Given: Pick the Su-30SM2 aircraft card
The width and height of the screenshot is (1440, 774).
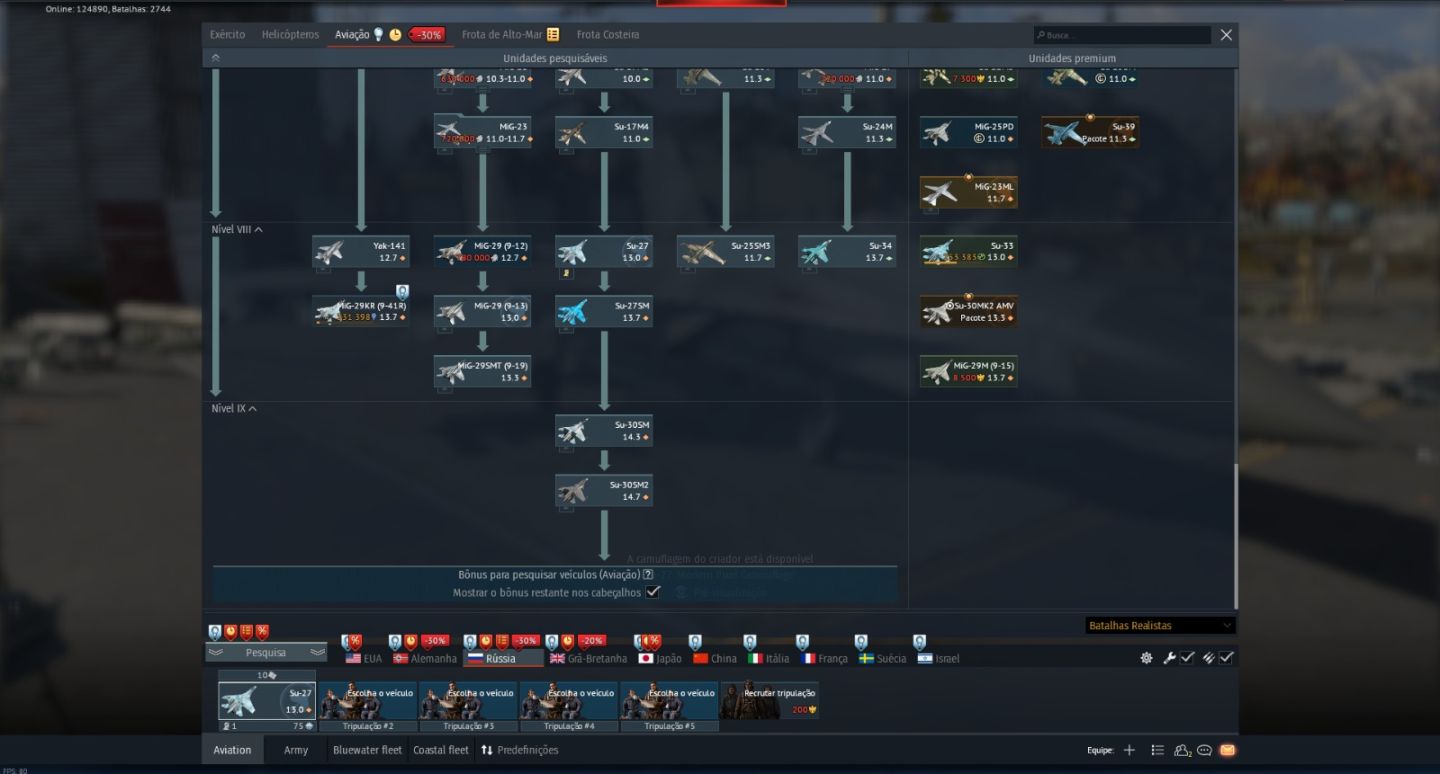Looking at the screenshot, I should click(x=604, y=490).
